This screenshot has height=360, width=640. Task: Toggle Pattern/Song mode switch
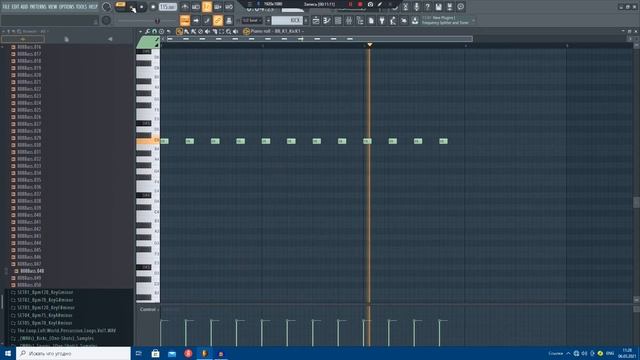point(120,5)
